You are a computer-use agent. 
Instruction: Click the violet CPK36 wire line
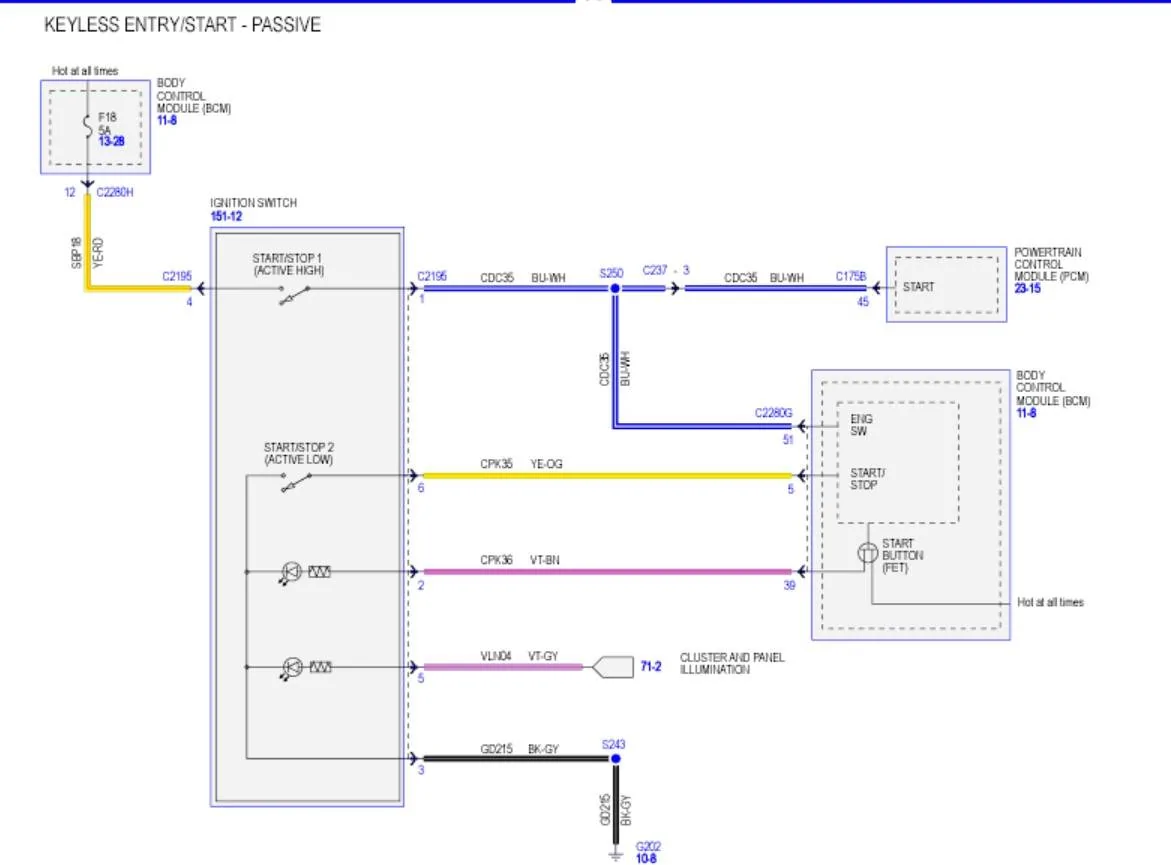[x=607, y=572]
